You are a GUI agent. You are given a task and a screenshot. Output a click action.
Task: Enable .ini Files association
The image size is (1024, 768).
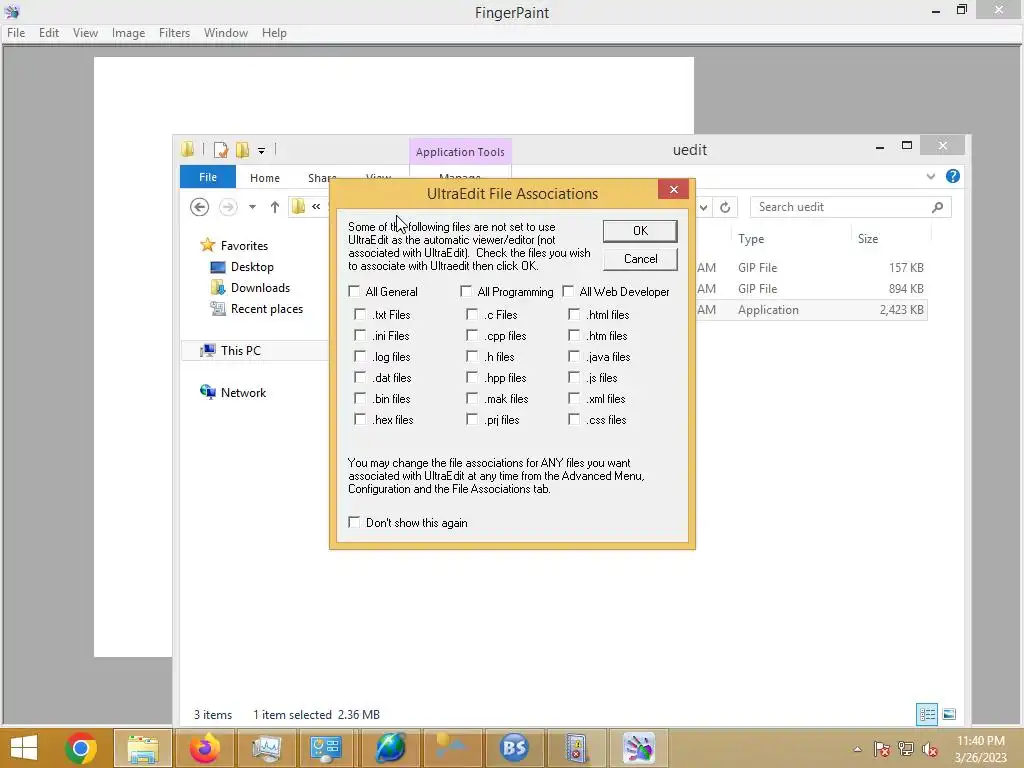tap(360, 335)
